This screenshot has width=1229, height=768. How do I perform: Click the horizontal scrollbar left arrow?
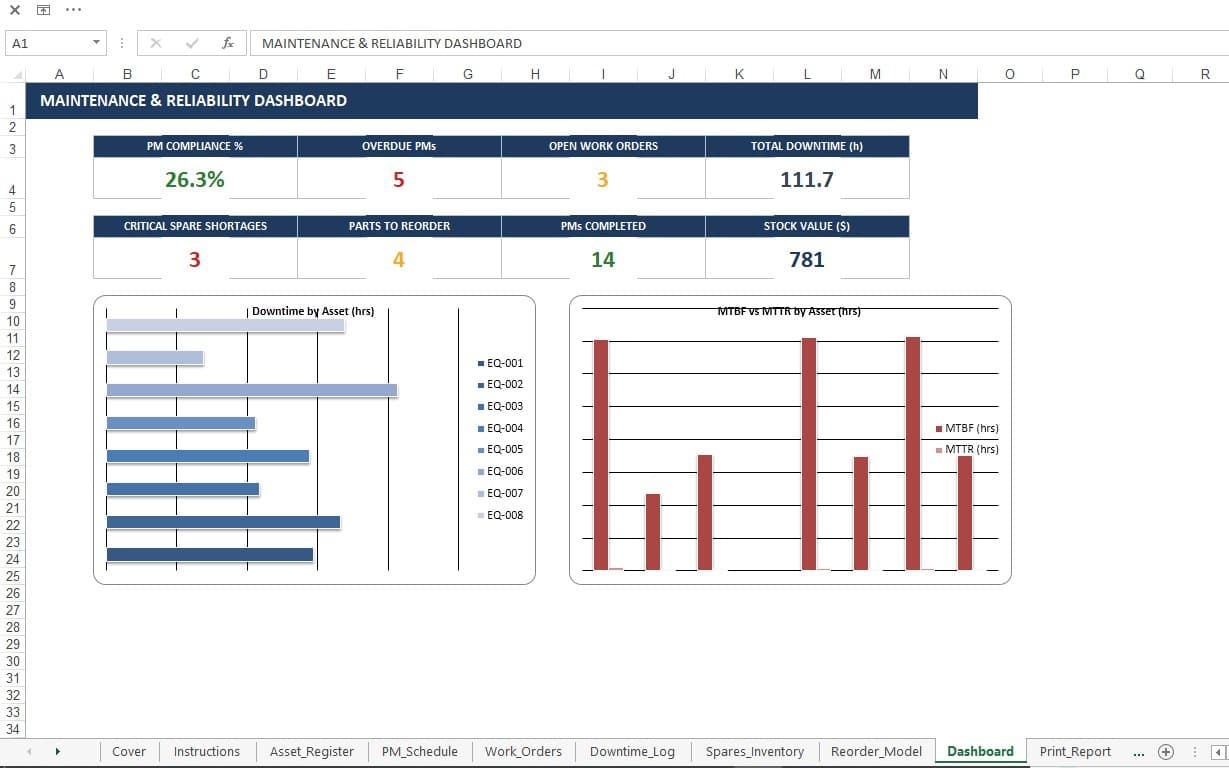[x=1217, y=752]
